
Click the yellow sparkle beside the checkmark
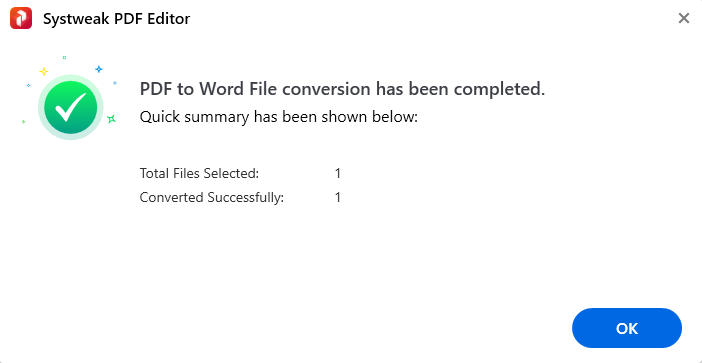click(x=43, y=71)
